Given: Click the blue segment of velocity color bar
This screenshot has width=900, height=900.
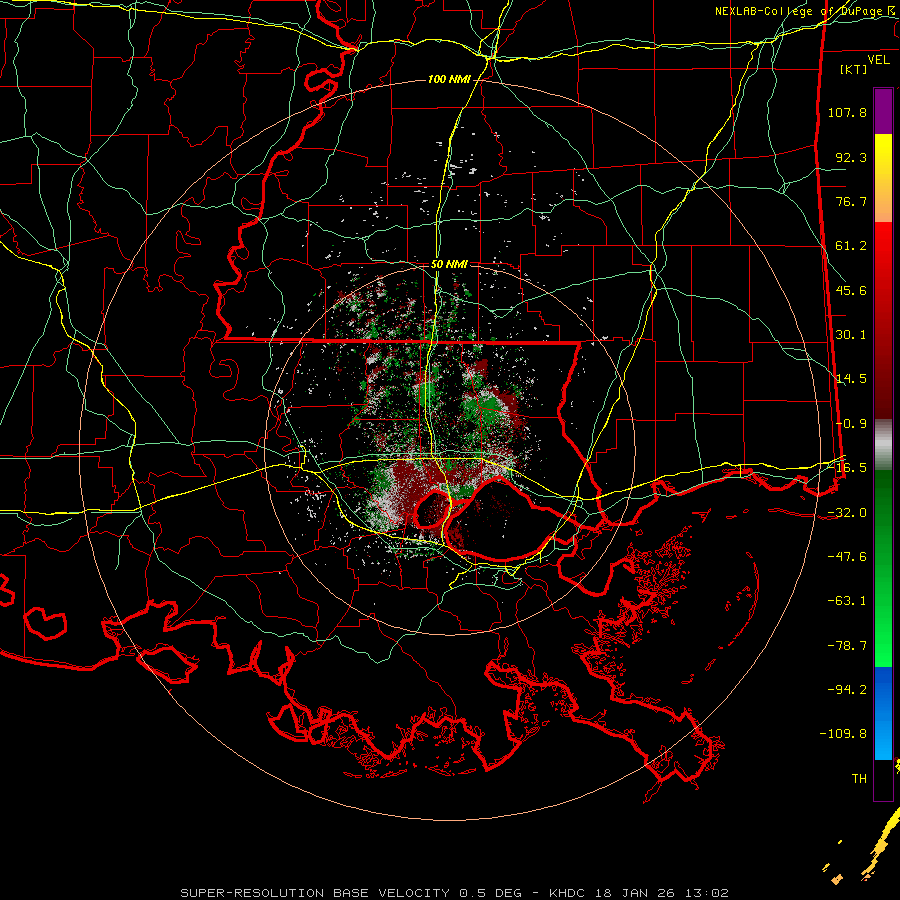Looking at the screenshot, I should 883,713.
